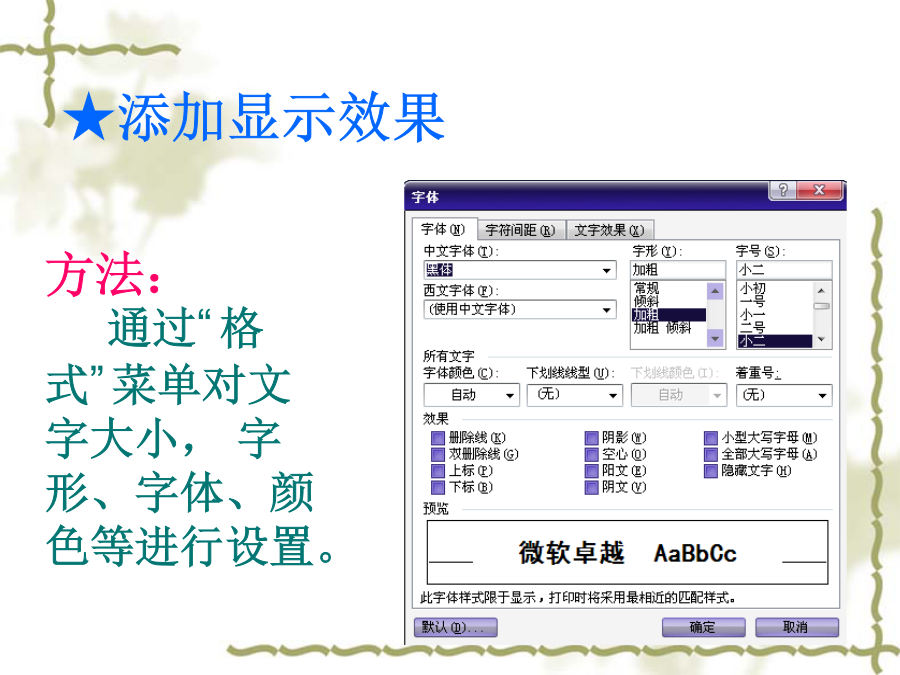Enable the 双删除线(G) checkbox
Viewport: 900px width, 675px height.
(438, 455)
